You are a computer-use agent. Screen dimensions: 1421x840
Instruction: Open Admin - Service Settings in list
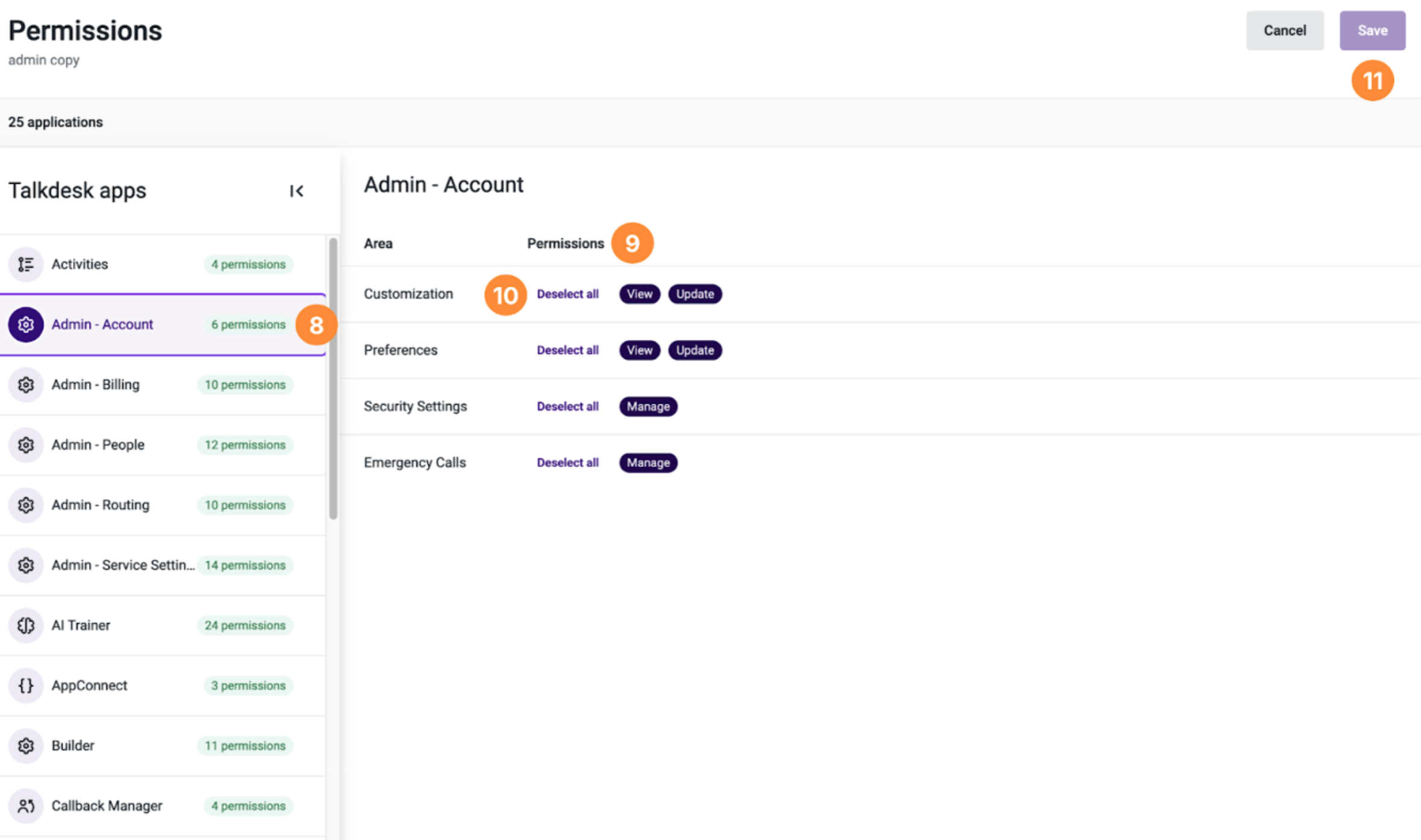pyautogui.click(x=163, y=565)
